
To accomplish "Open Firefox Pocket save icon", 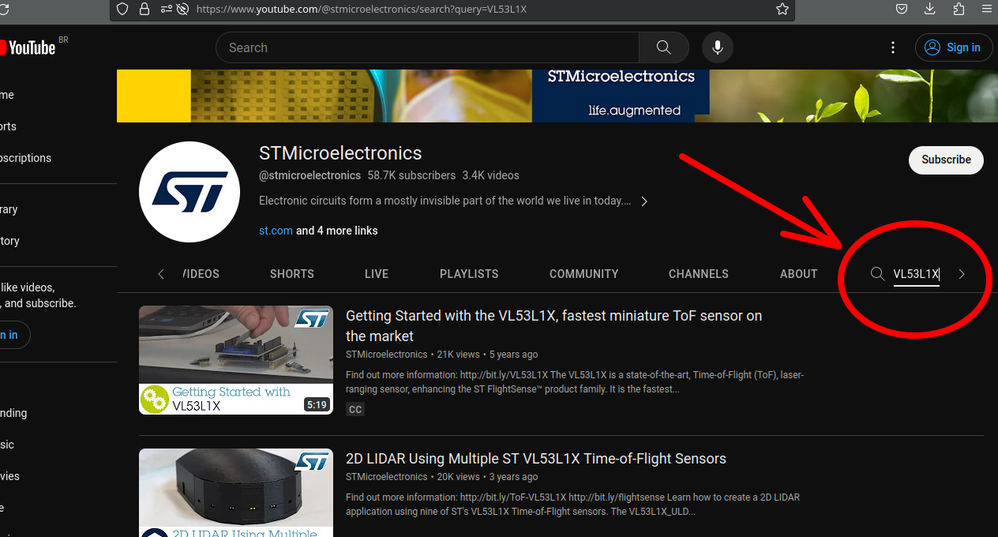I will tap(901, 9).
